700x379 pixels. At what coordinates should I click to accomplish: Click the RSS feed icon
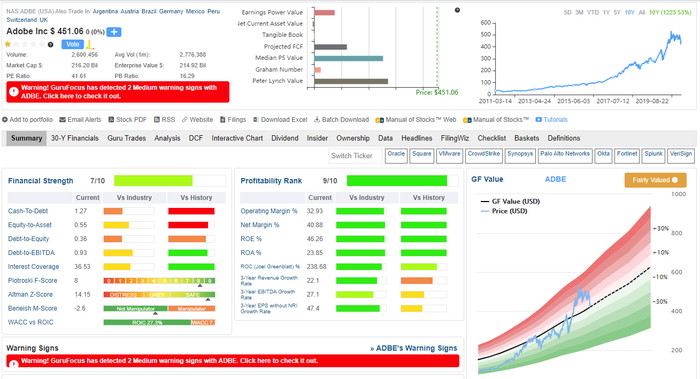coord(157,120)
